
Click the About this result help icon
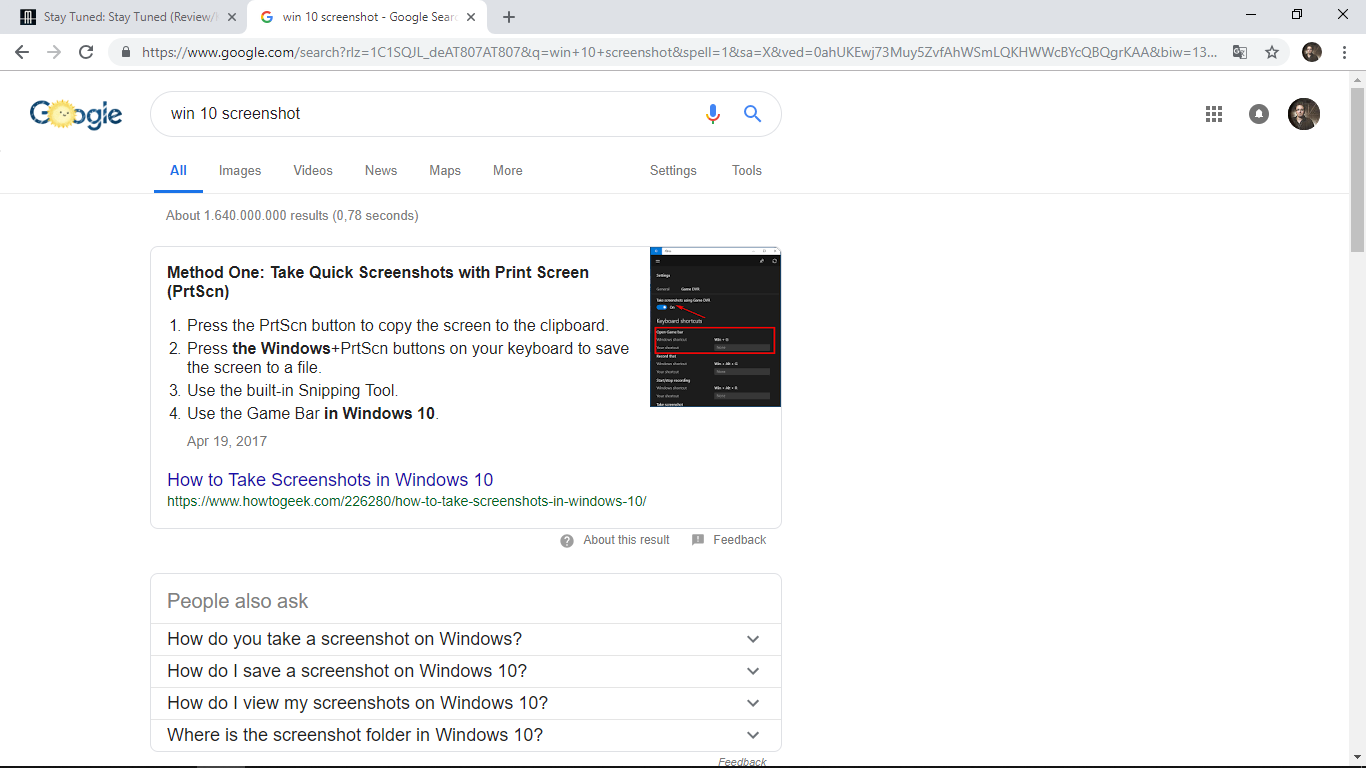(x=567, y=540)
